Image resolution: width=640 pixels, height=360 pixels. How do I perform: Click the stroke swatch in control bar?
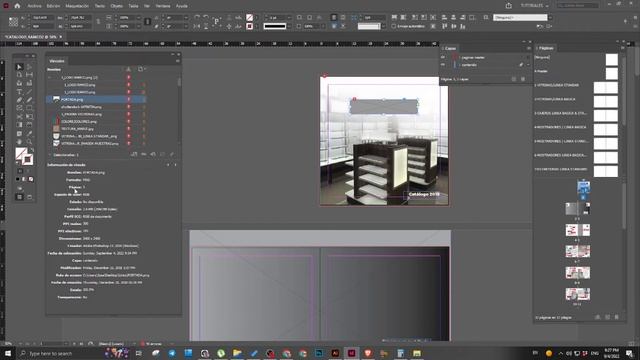click(x=249, y=26)
